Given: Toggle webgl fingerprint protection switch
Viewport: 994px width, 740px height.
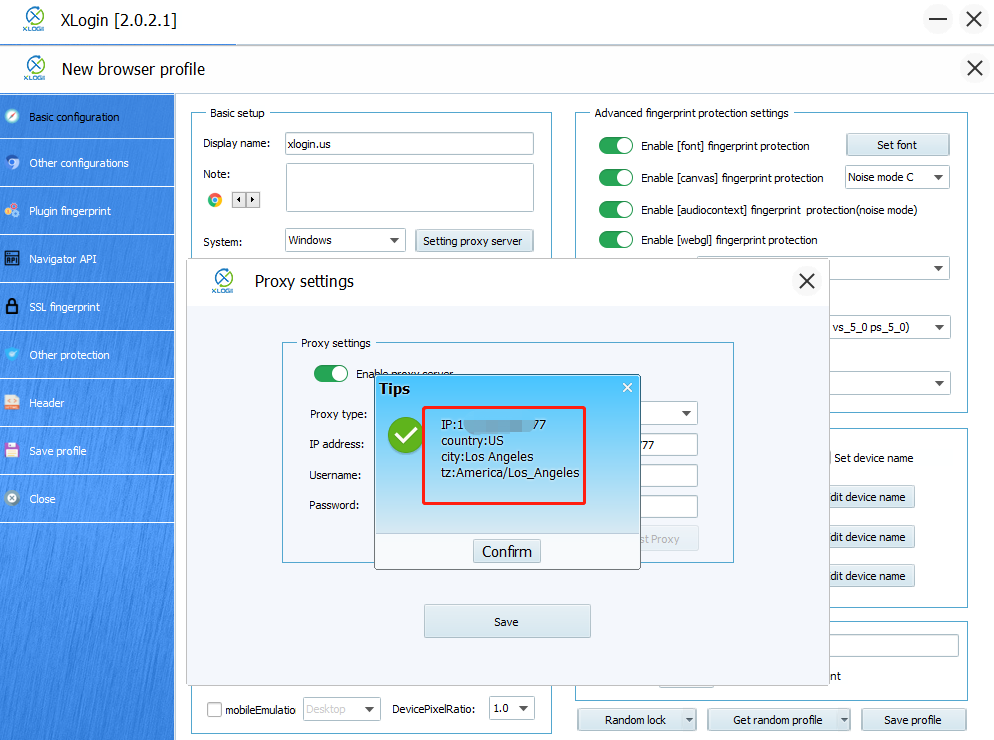Looking at the screenshot, I should (x=616, y=240).
